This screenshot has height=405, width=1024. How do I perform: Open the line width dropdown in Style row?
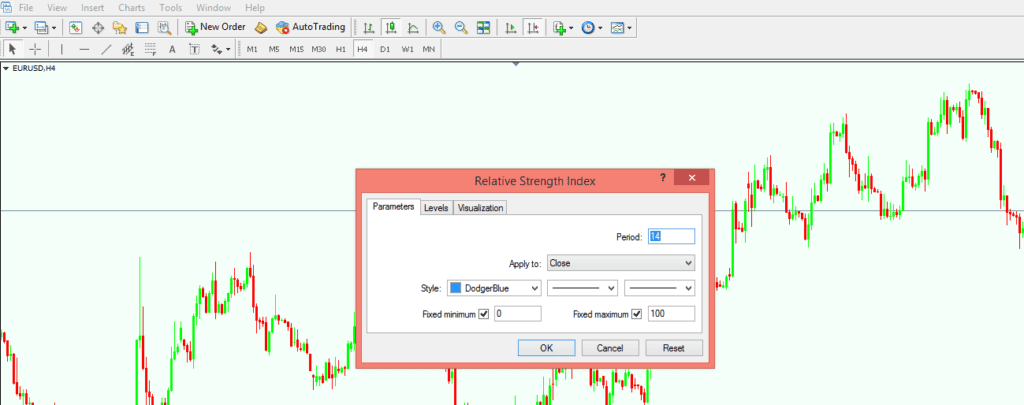pos(659,288)
